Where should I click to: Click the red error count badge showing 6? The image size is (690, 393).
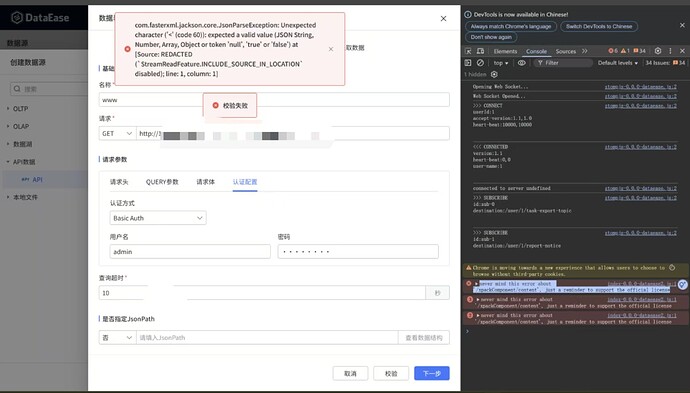[x=613, y=51]
